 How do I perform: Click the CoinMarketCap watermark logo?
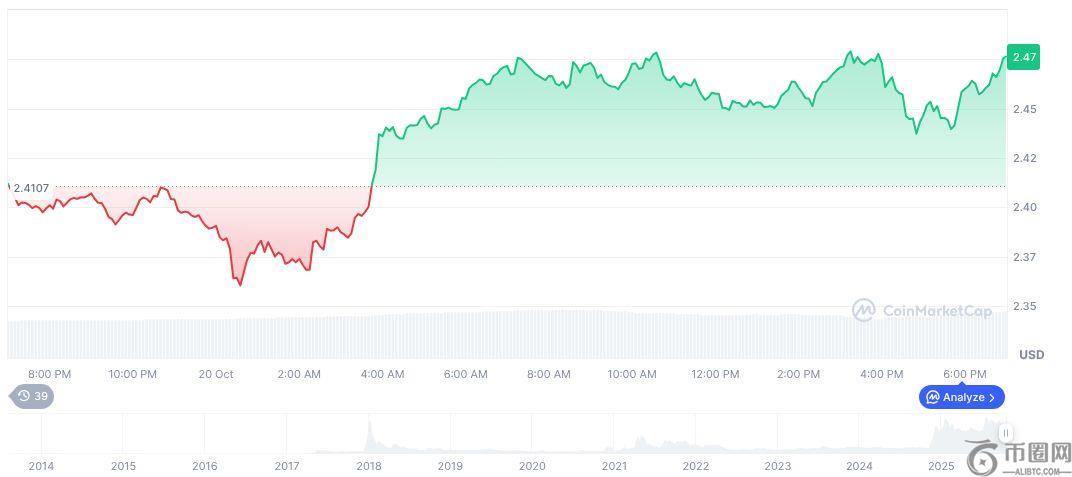tap(921, 311)
